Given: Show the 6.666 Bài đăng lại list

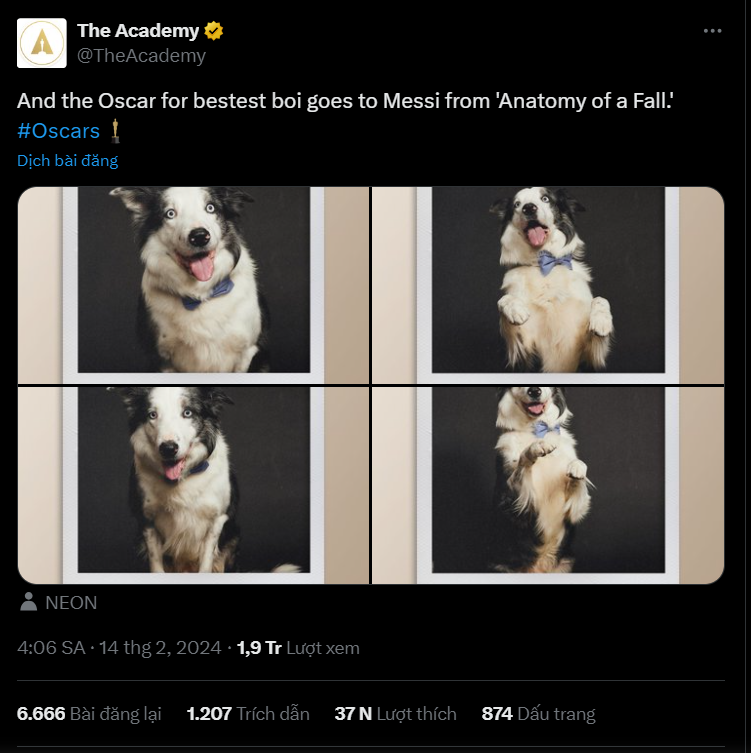Looking at the screenshot, I should pyautogui.click(x=89, y=714).
